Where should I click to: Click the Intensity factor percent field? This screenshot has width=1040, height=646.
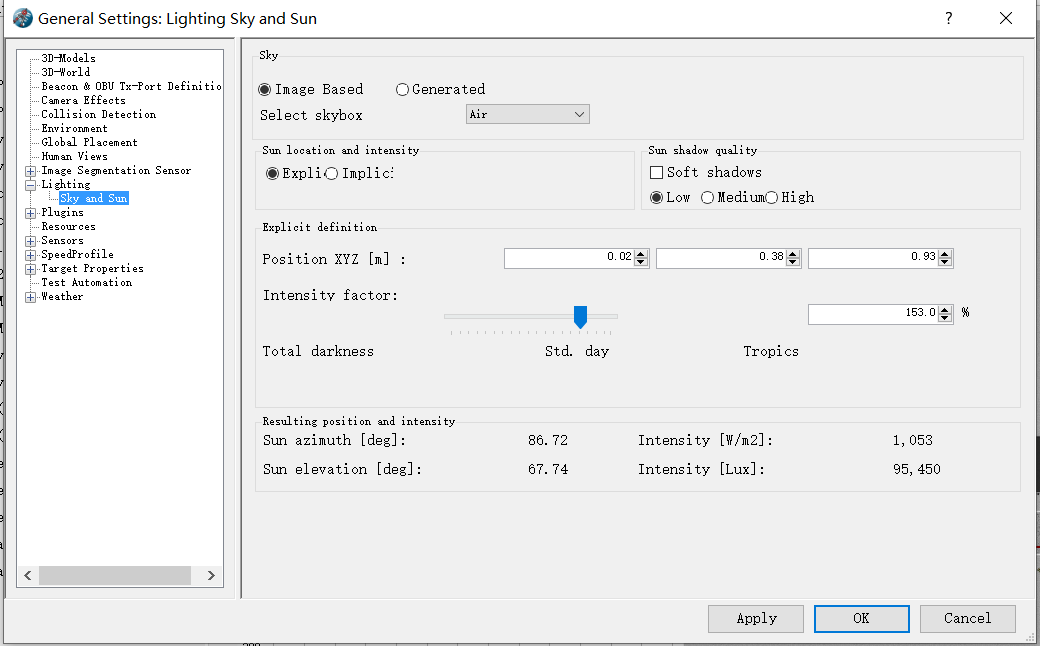point(872,313)
